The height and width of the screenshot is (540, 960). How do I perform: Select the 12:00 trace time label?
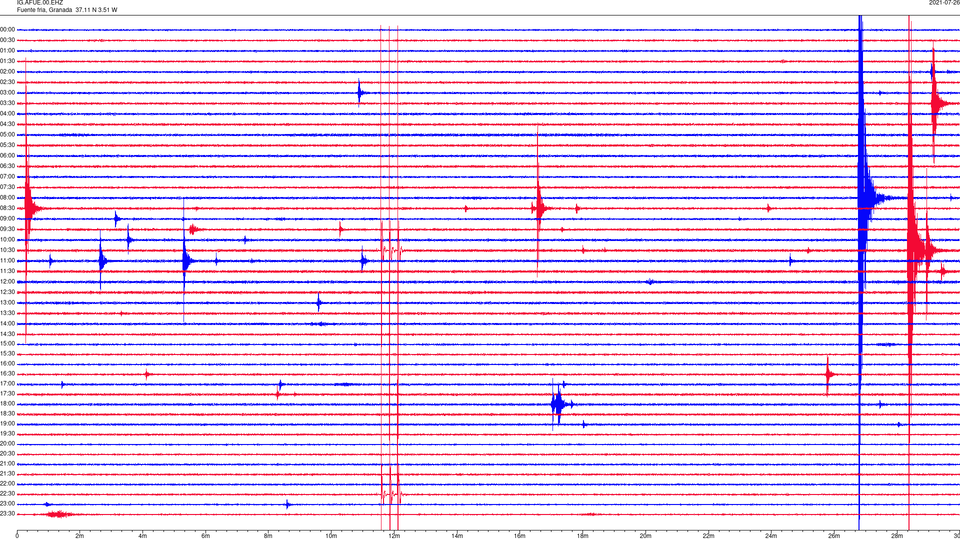8,282
